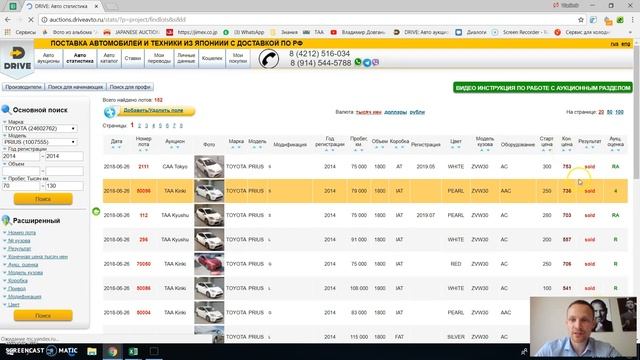
Task: Open video instruction green banner button
Action: 543,88
